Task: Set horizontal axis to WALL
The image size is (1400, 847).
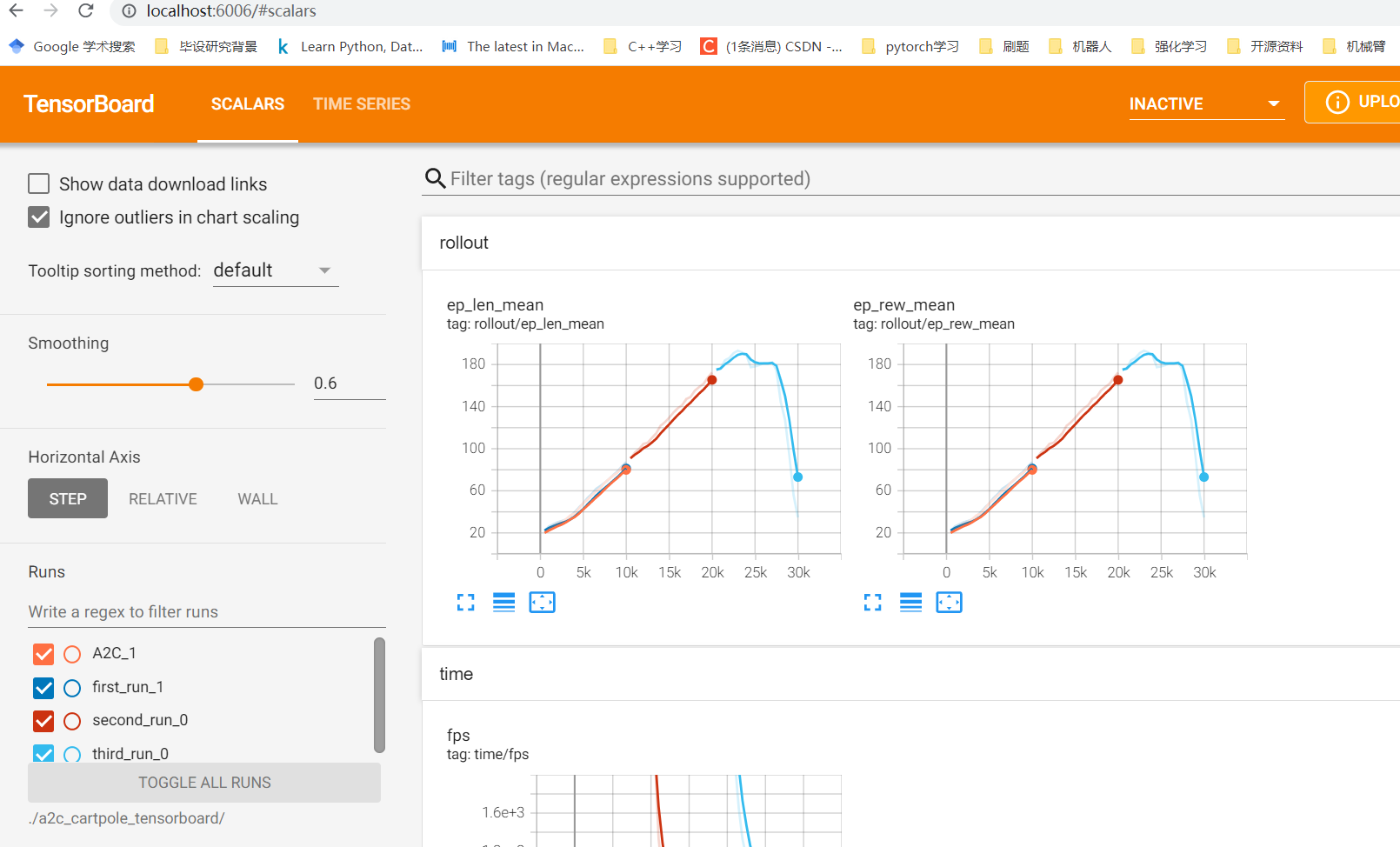Action: (257, 498)
